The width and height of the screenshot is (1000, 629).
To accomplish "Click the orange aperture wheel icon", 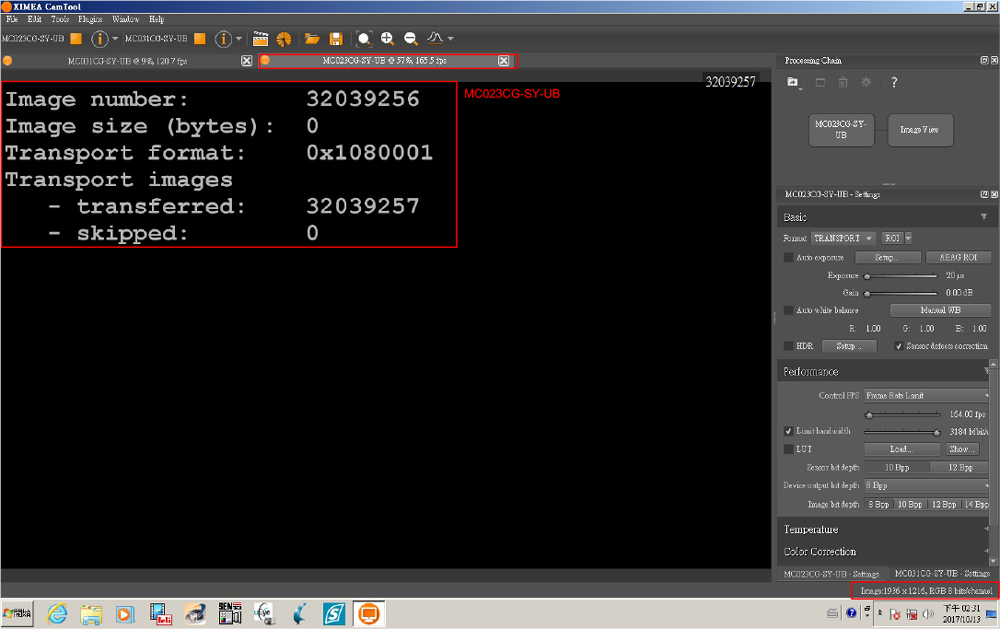I will click(x=284, y=39).
